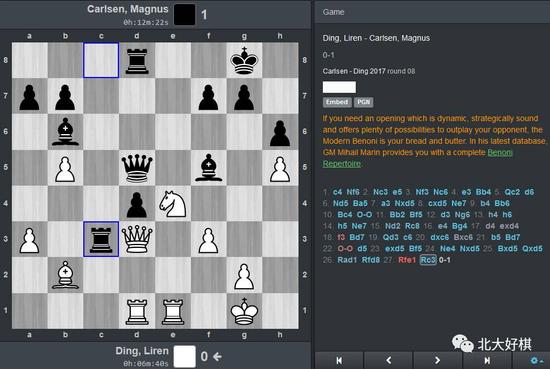Go to move Bb4 in notation
The image size is (550, 369).
[x=483, y=192]
